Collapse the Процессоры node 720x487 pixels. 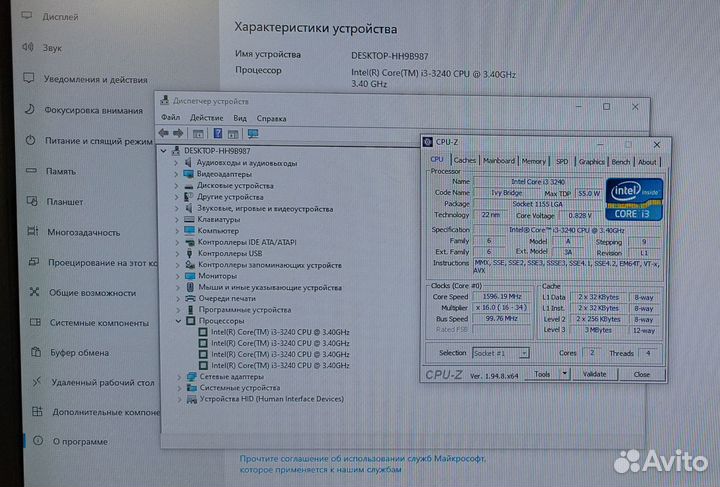[179, 321]
